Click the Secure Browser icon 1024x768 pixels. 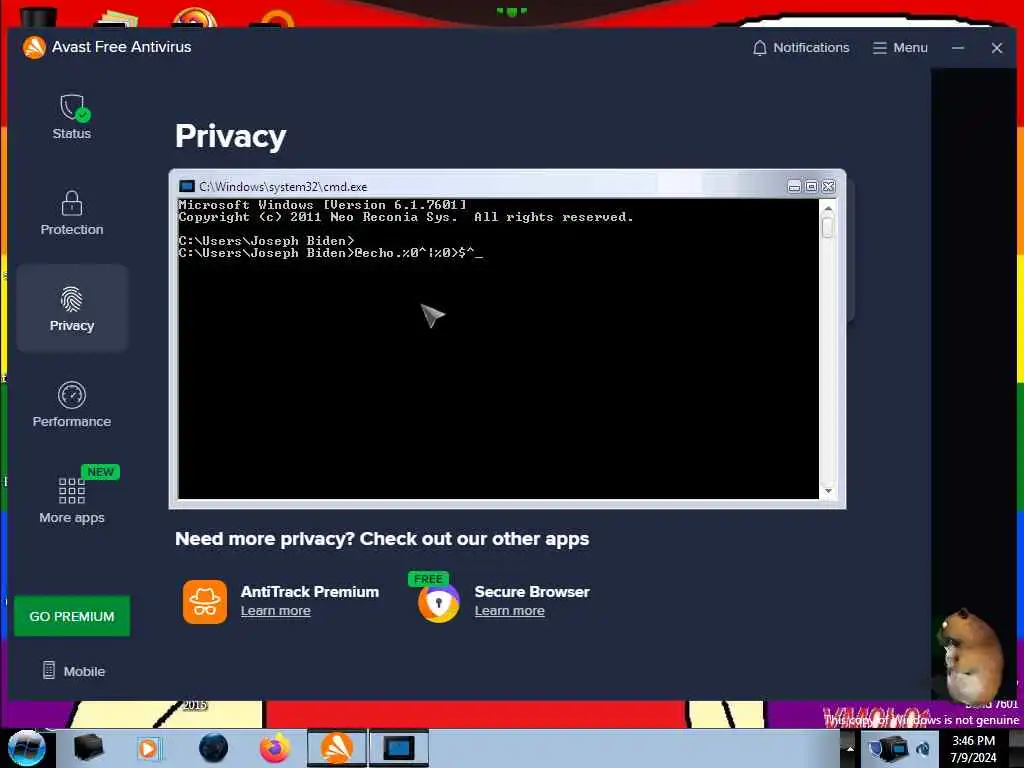[x=438, y=602]
